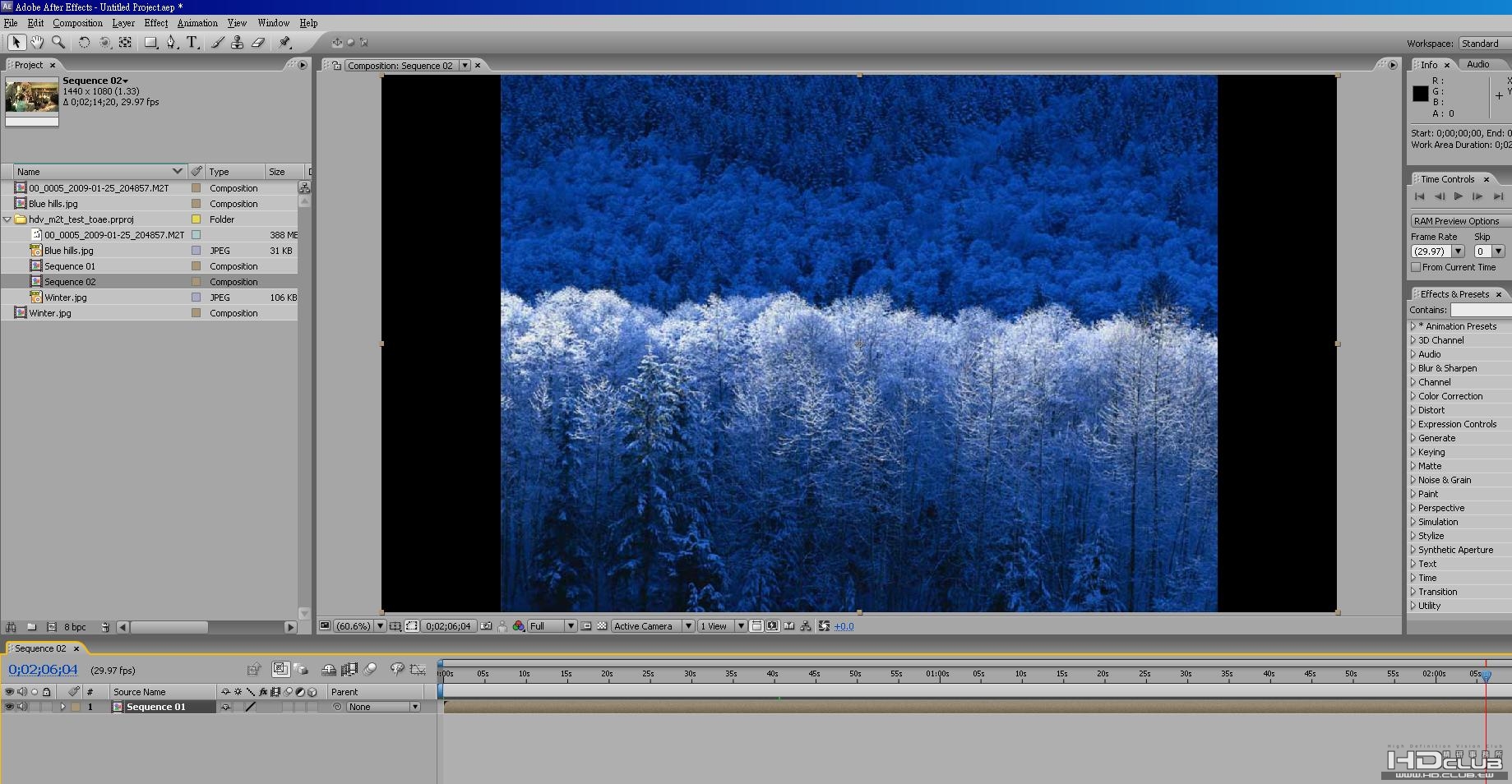Create a new composition from the Project panel
Viewport: 1512px width, 784px height.
coord(51,627)
